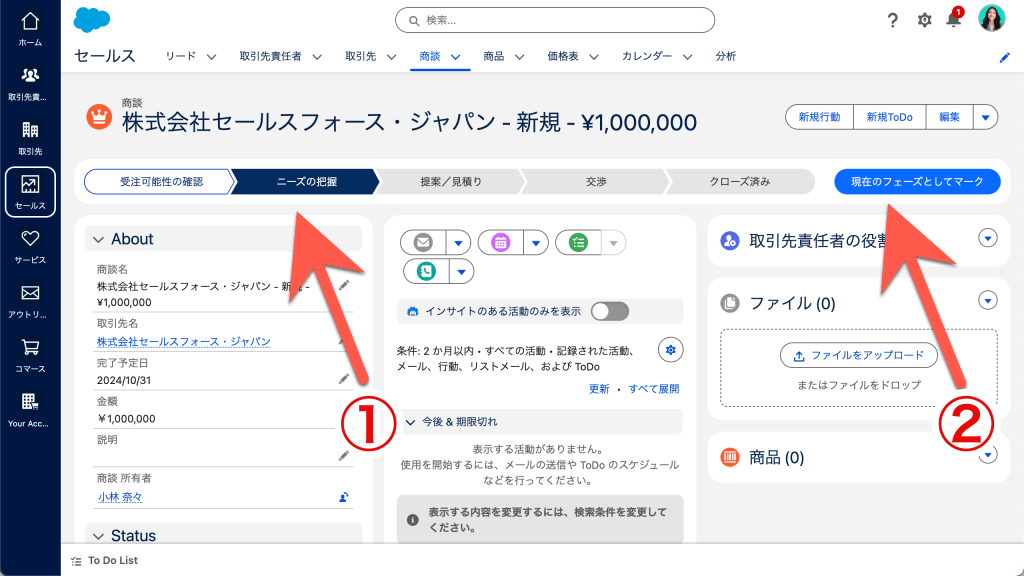1024x576 pixels.
Task: Open 株式会社セールスフォース・ジャパン account link
Action: 184,342
